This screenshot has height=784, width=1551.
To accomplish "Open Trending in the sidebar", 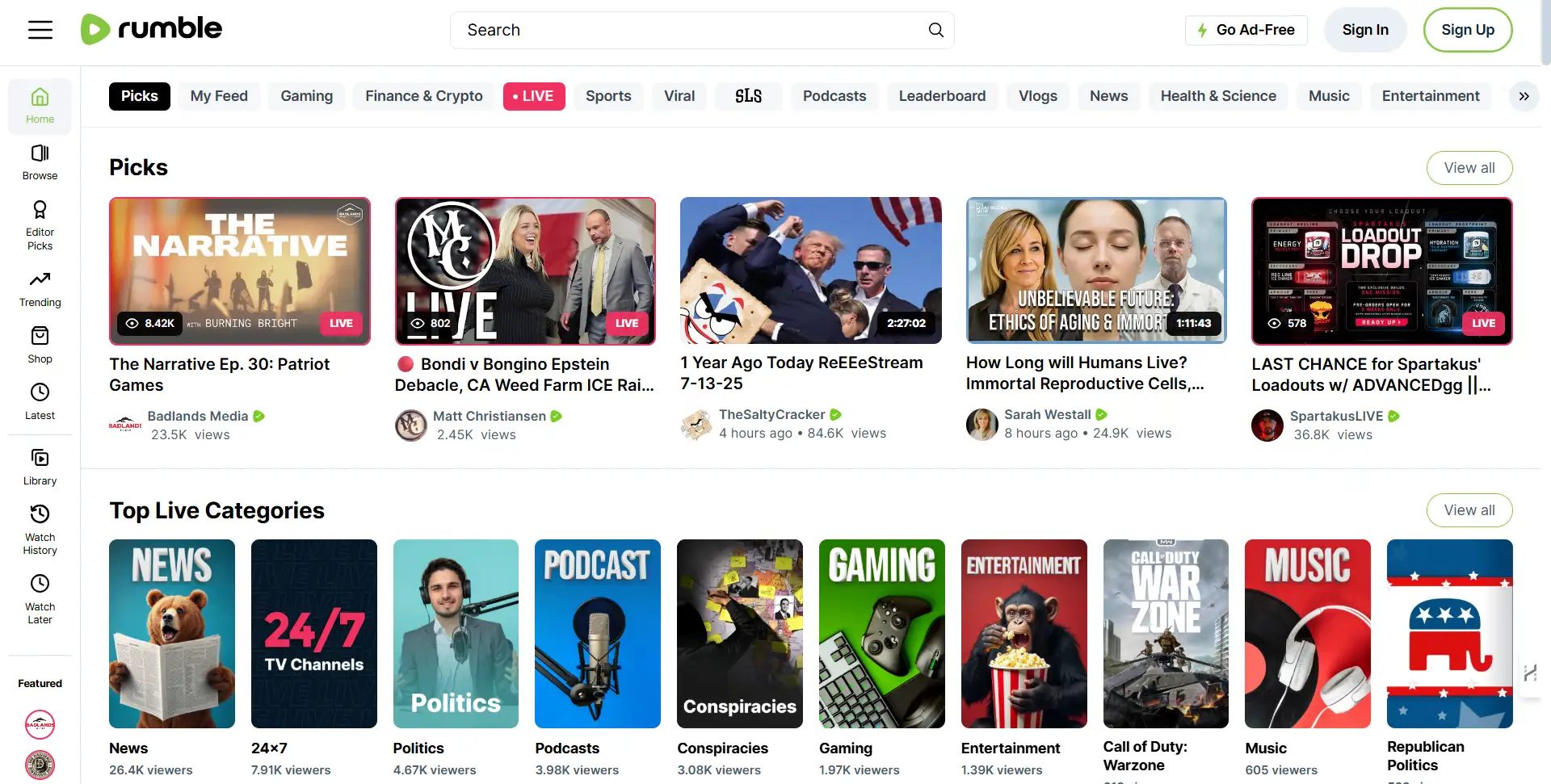I will (x=40, y=289).
